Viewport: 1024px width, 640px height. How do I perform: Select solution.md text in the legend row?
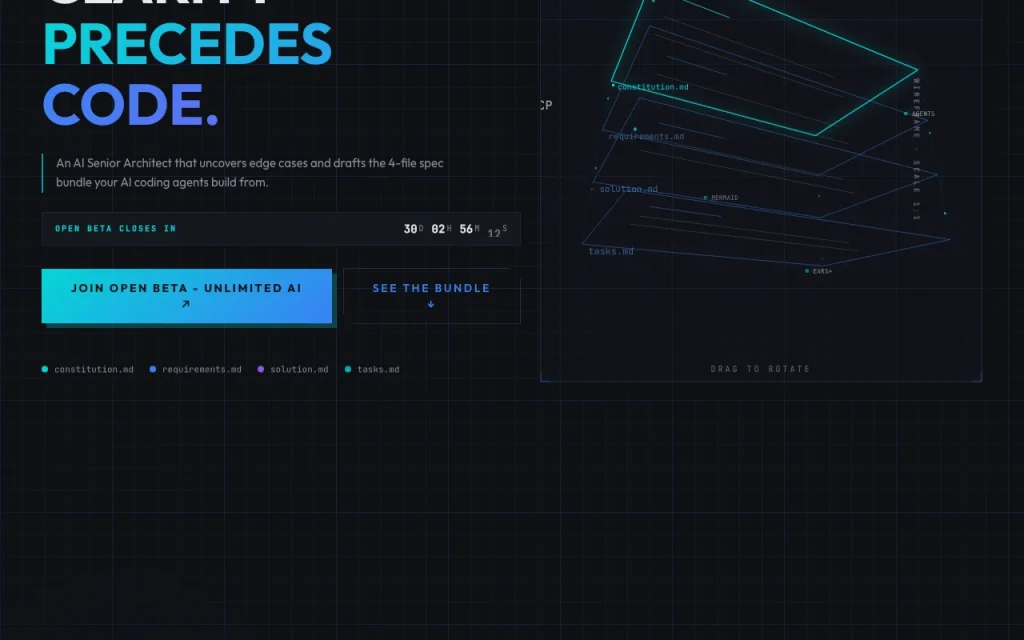click(299, 370)
